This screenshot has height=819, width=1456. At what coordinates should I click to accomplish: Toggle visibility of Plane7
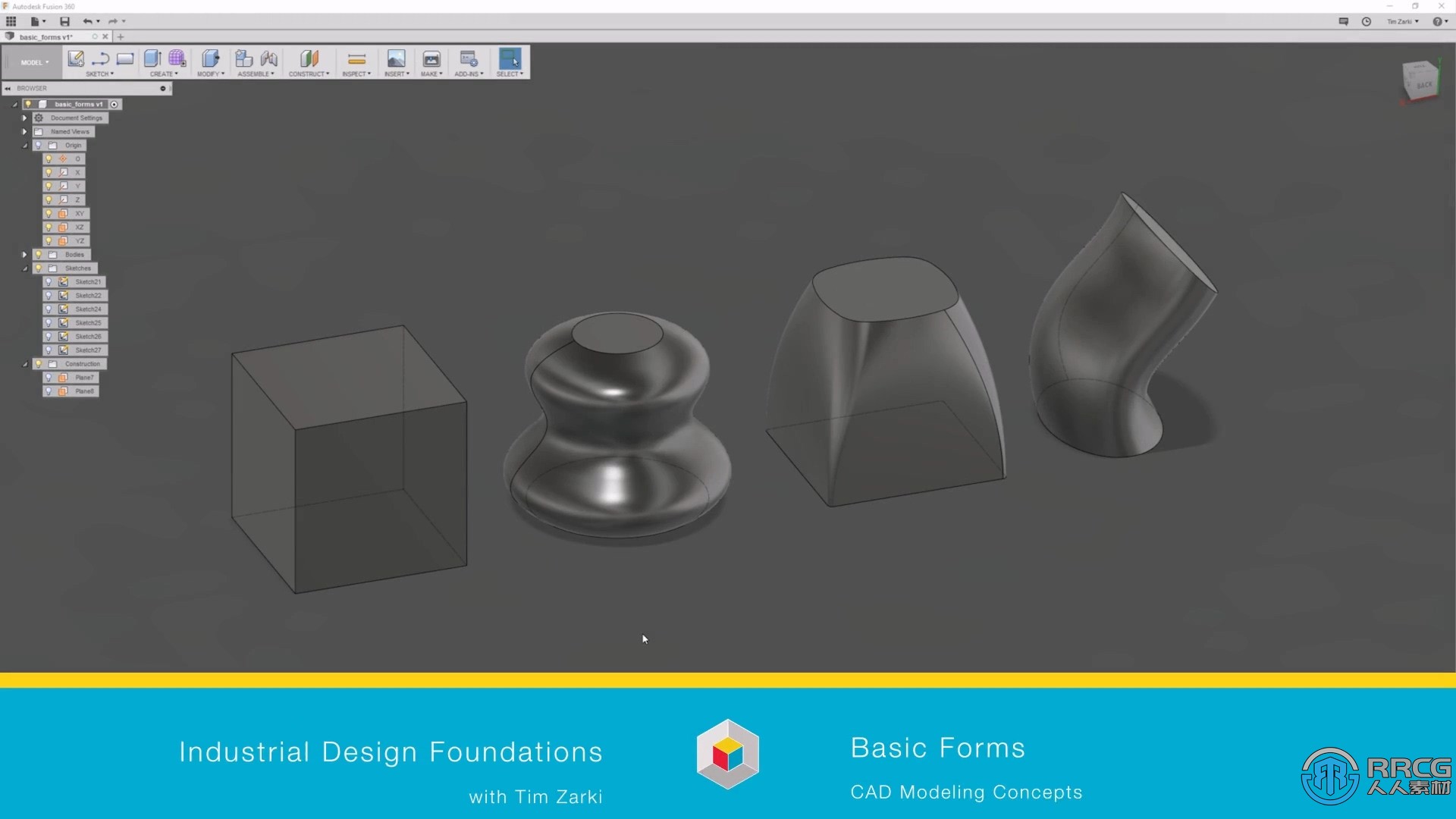click(49, 378)
